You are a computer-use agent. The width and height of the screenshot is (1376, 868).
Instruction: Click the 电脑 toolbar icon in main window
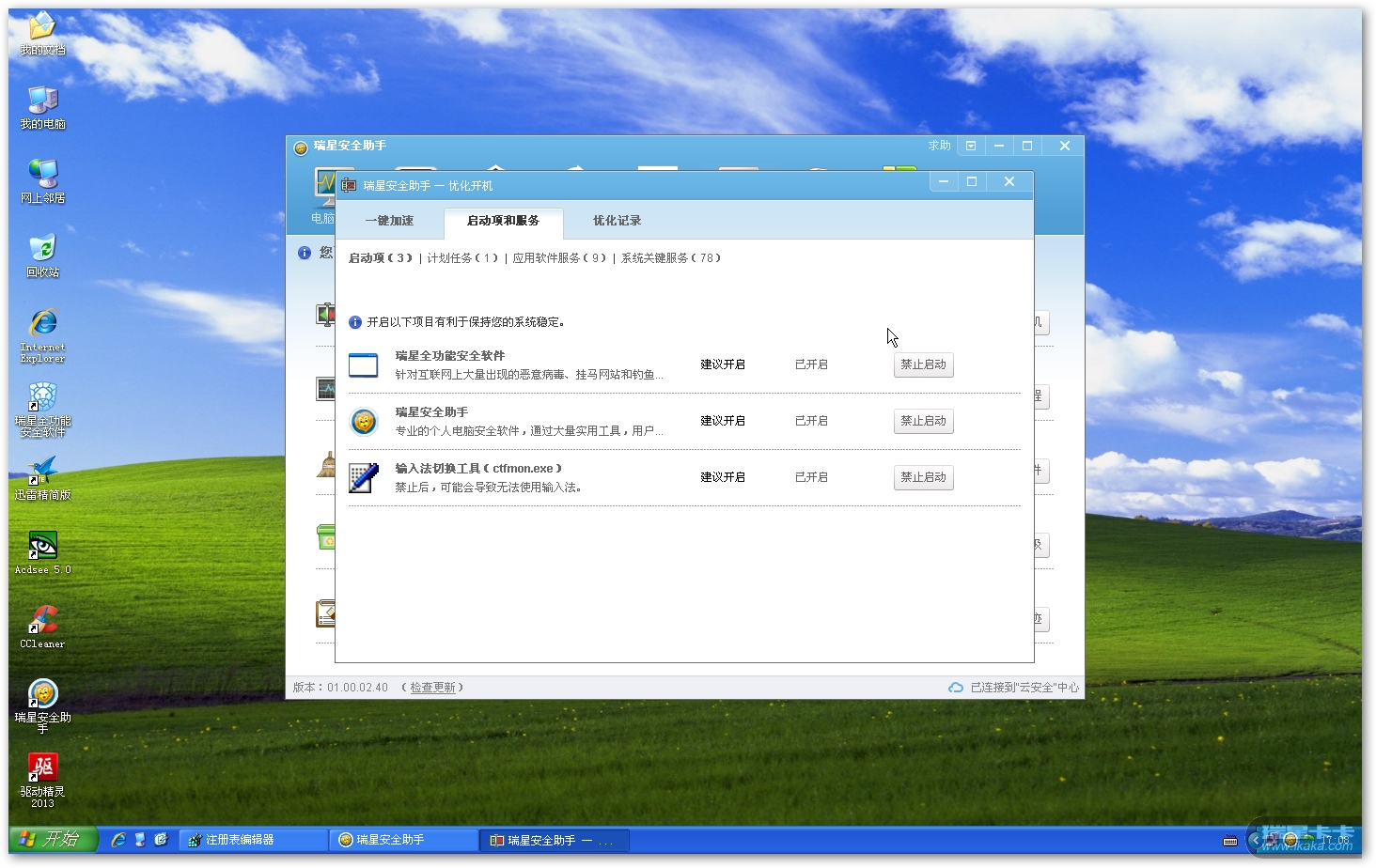(323, 194)
